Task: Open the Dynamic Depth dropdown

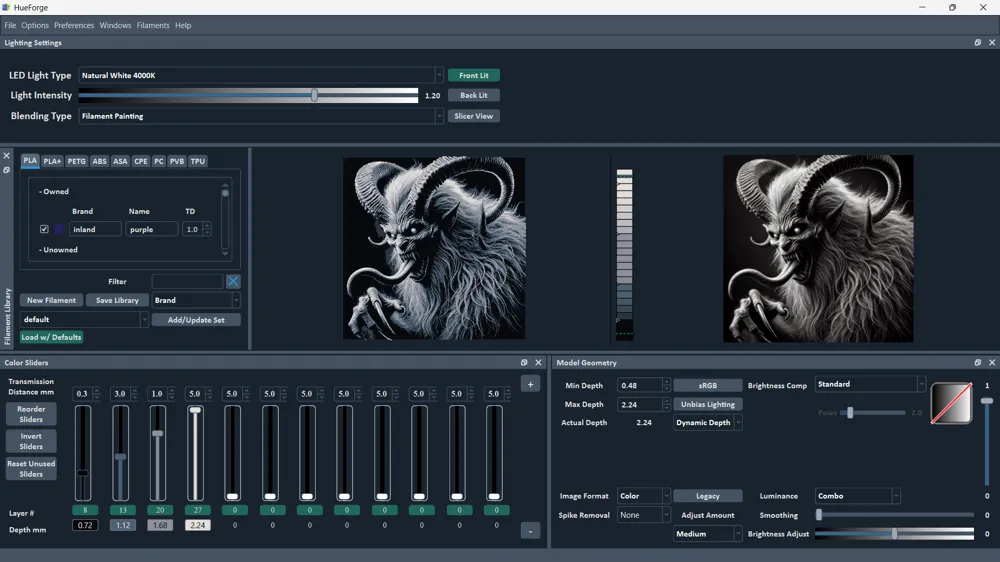Action: [x=708, y=422]
